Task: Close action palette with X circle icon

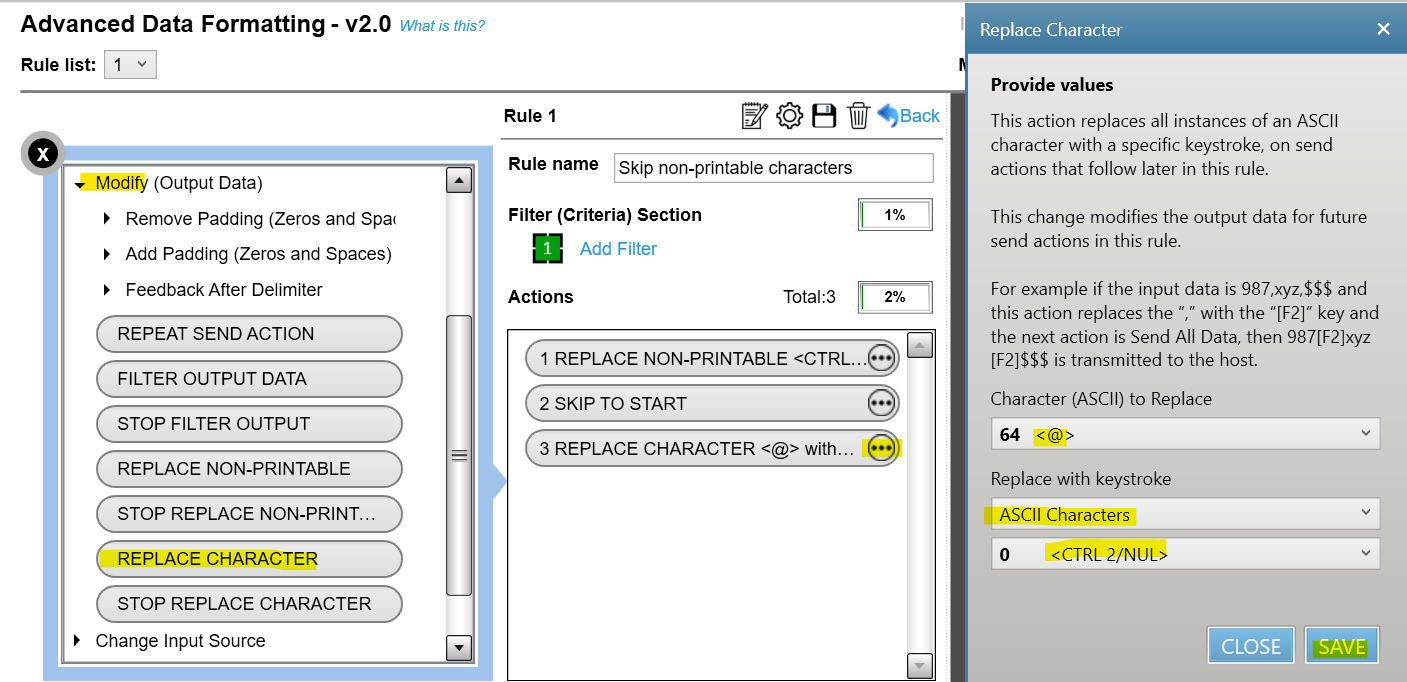Action: tap(43, 154)
